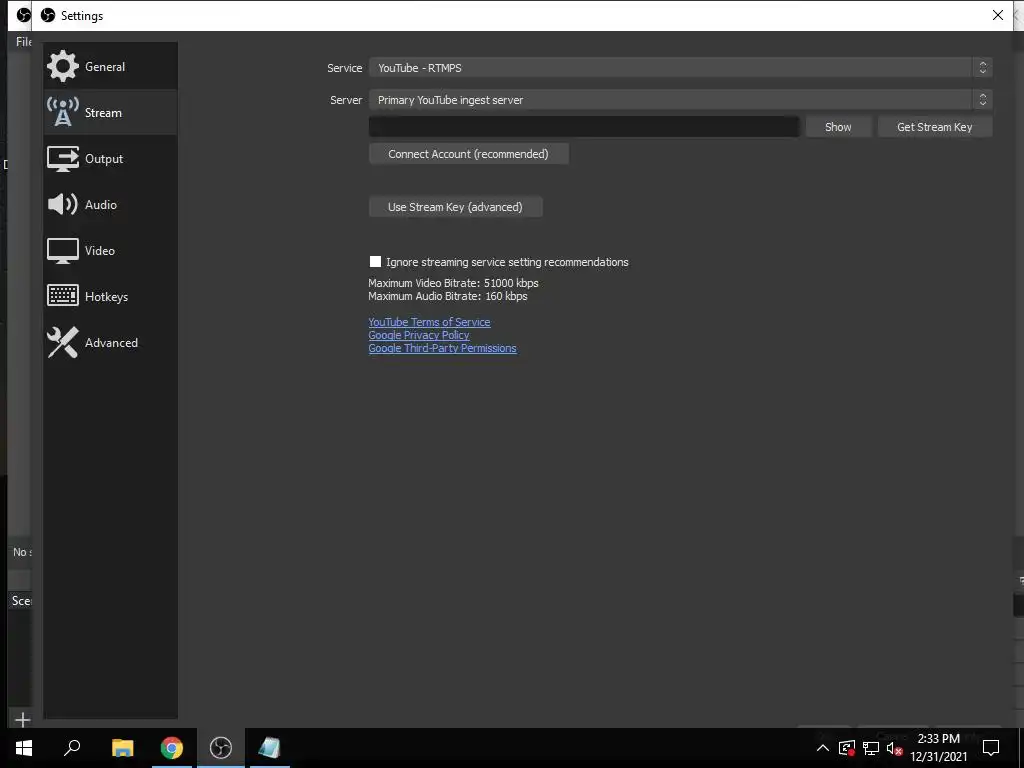Screen dimensions: 1024x768
Task: Click the Show stream key button
Action: pos(838,127)
